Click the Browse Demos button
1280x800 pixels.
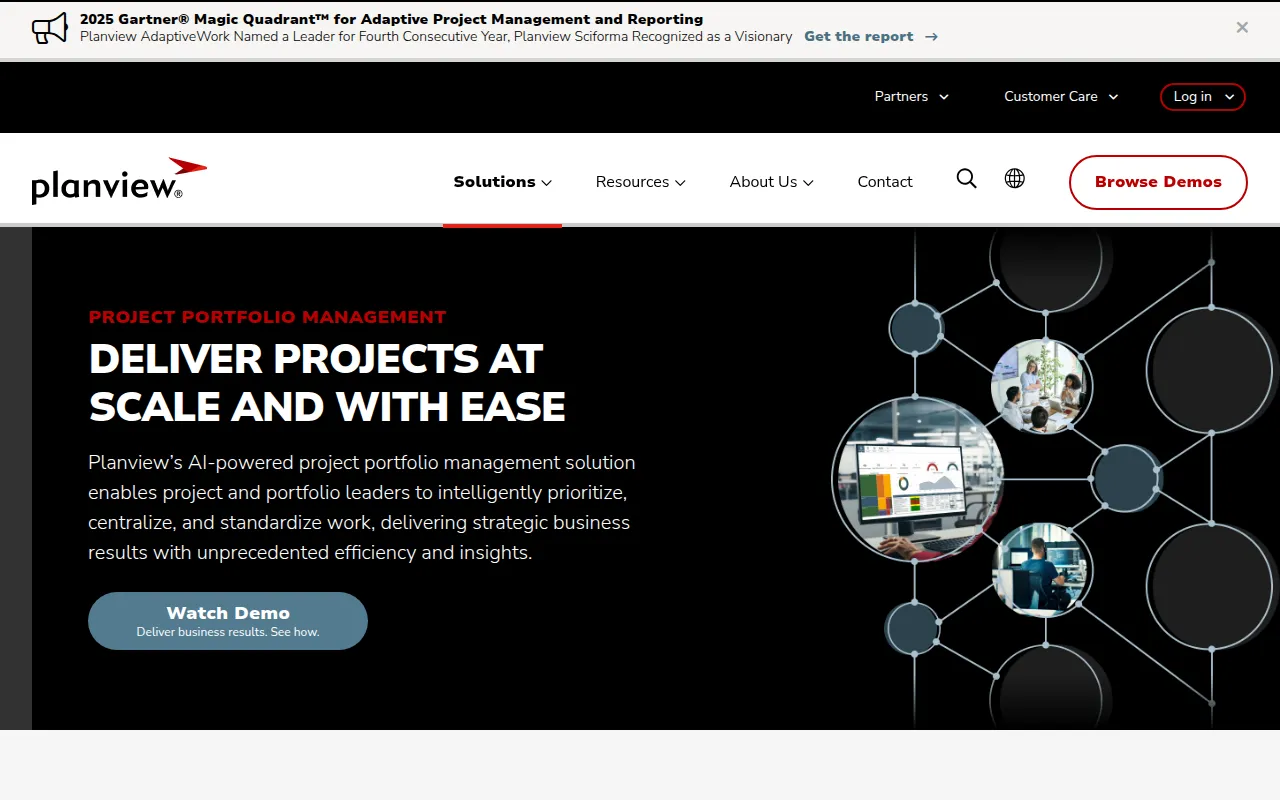[x=1158, y=182]
